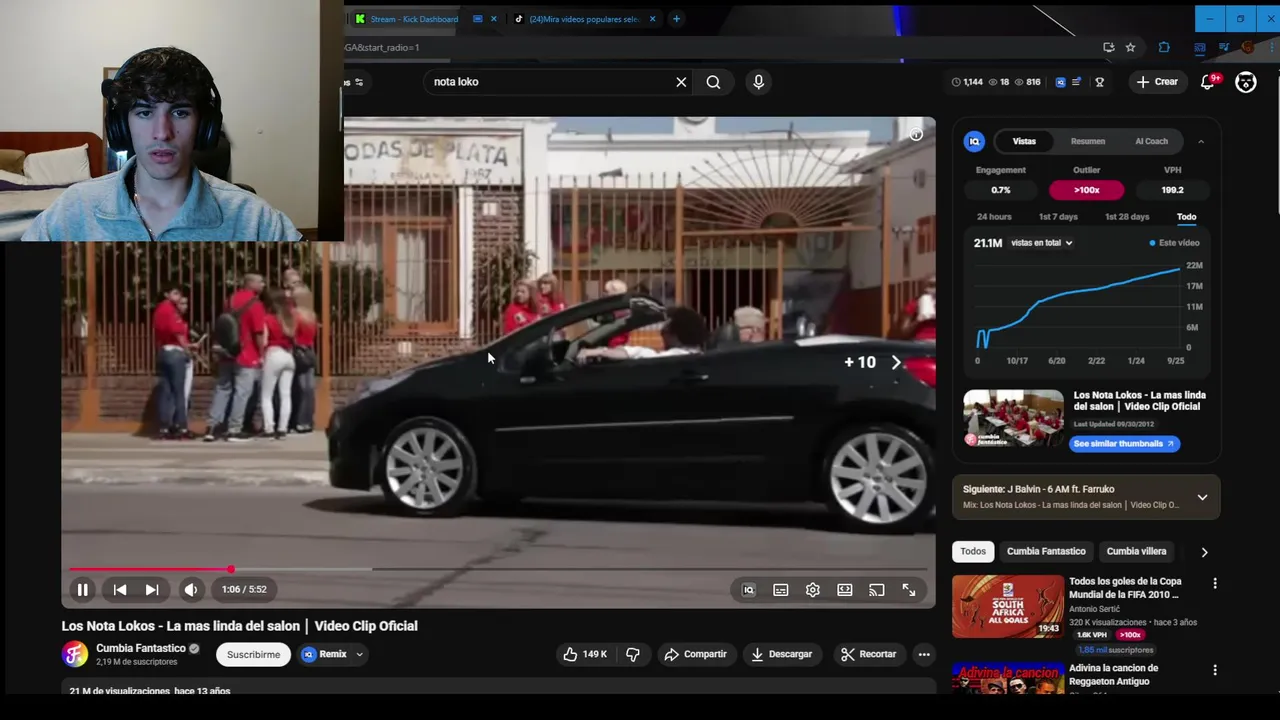The width and height of the screenshot is (1280, 720).
Task: Open vistas en total dropdown
Action: point(1041,243)
